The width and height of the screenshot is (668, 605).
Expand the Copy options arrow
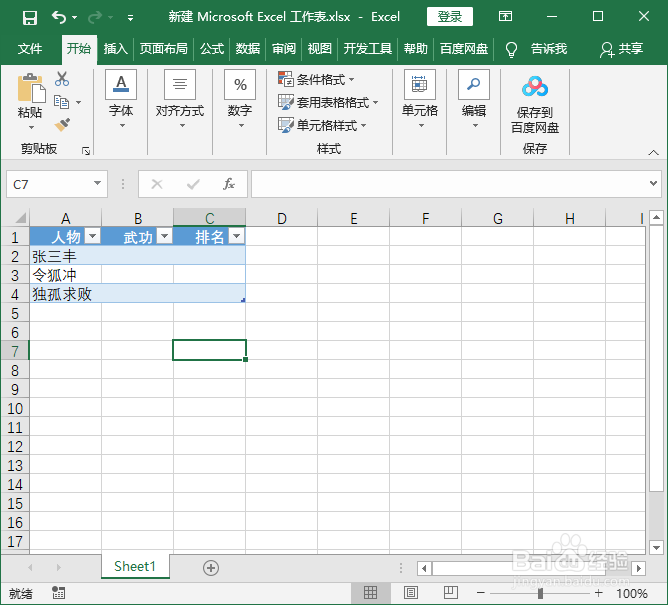pyautogui.click(x=78, y=102)
